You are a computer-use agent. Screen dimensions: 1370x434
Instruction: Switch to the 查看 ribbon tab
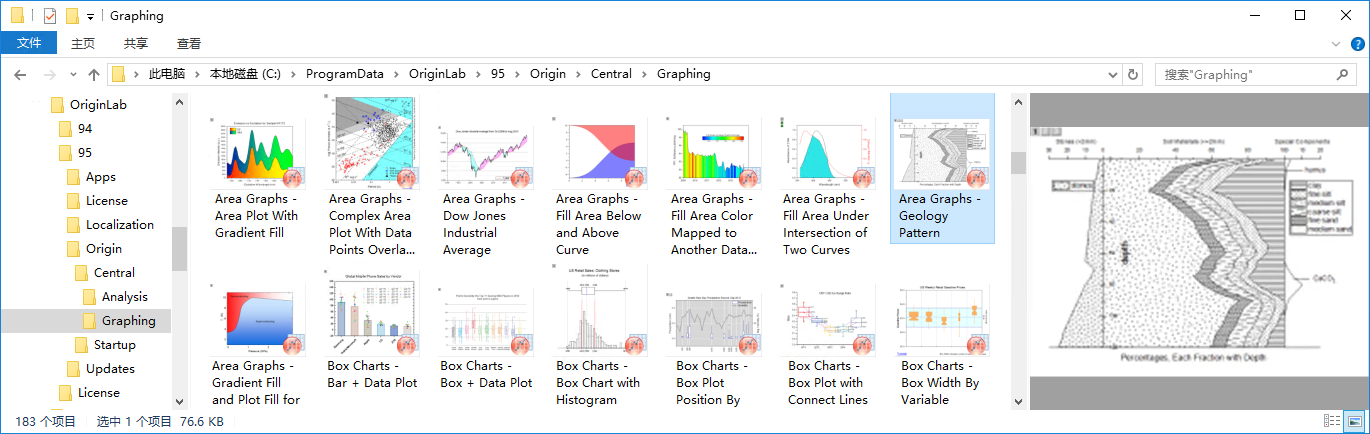tap(188, 43)
